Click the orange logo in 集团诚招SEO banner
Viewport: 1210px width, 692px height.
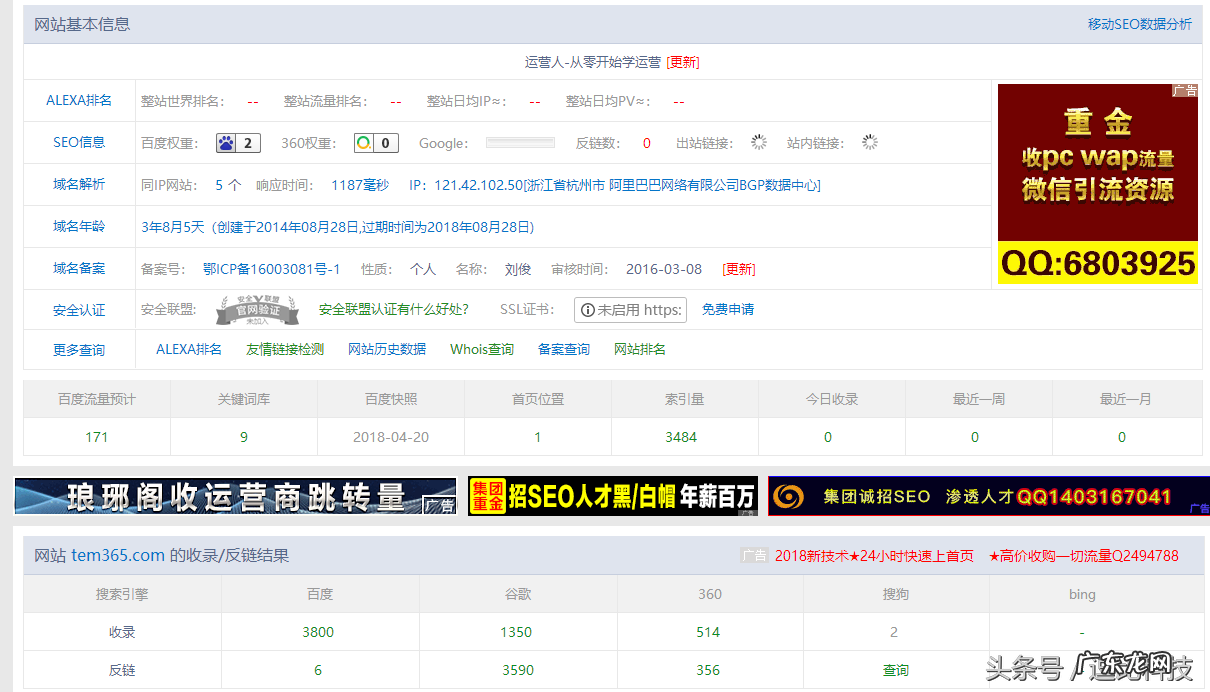pyautogui.click(x=789, y=495)
